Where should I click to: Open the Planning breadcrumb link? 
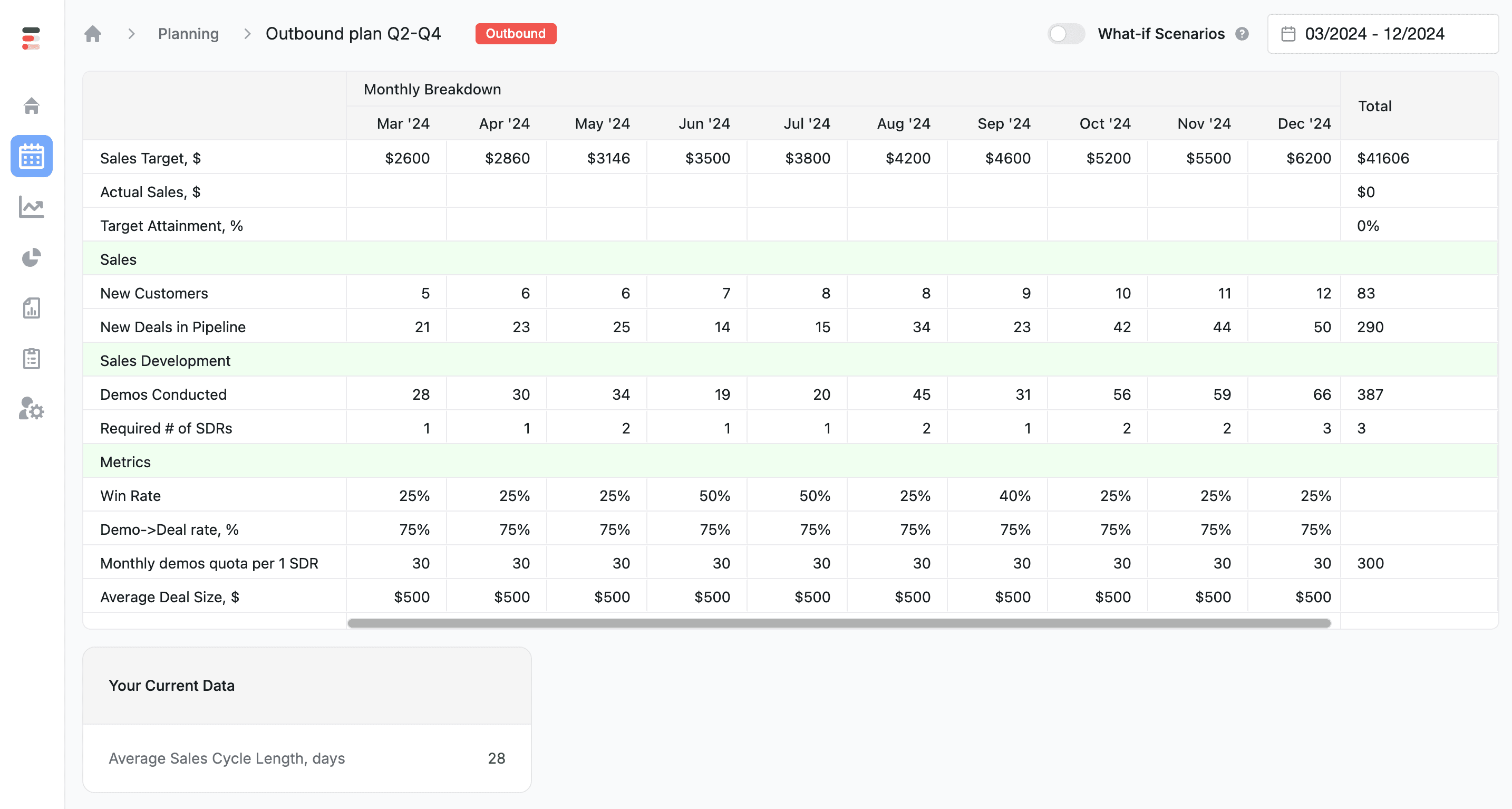(x=188, y=33)
